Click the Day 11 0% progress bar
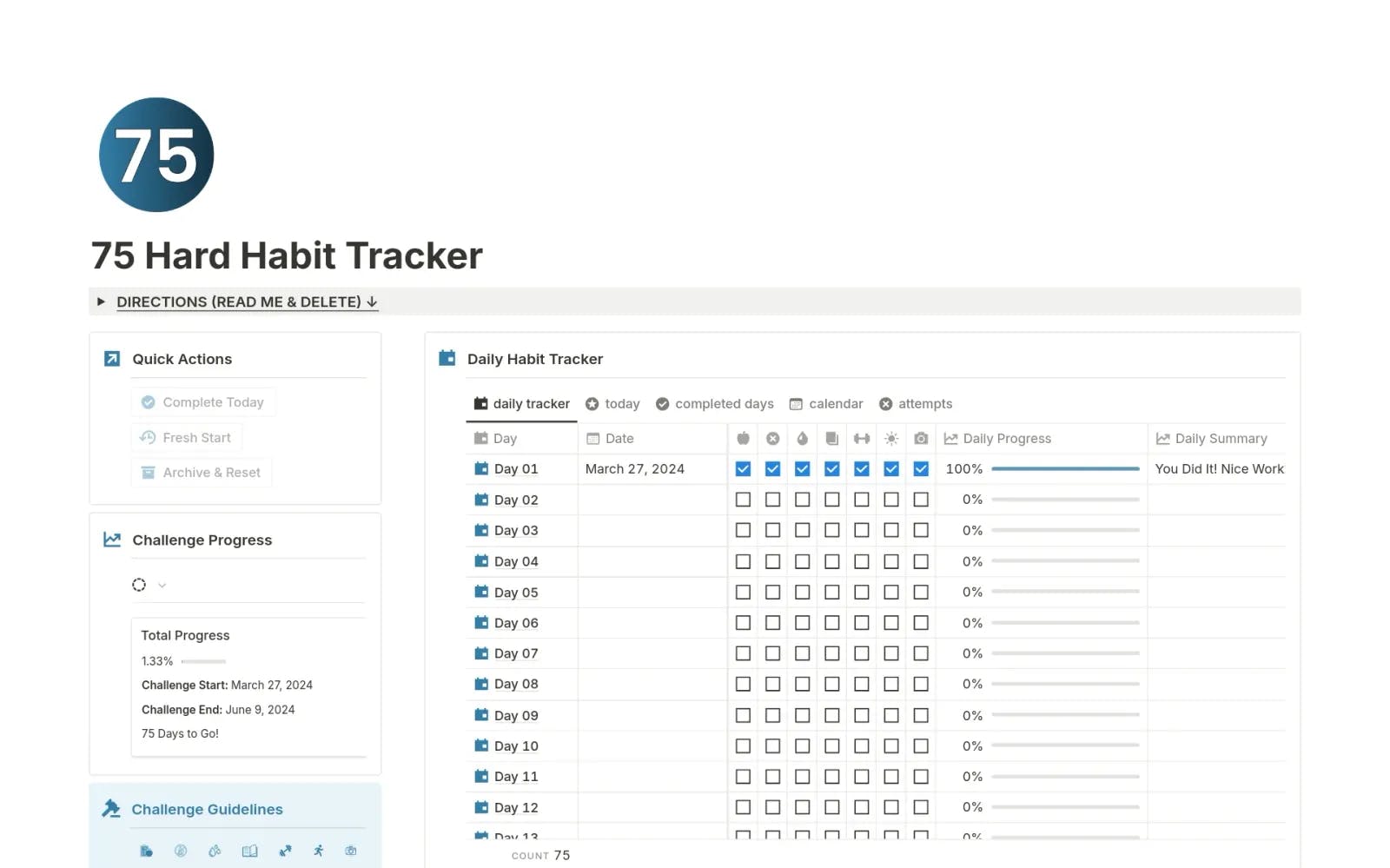 click(1065, 777)
